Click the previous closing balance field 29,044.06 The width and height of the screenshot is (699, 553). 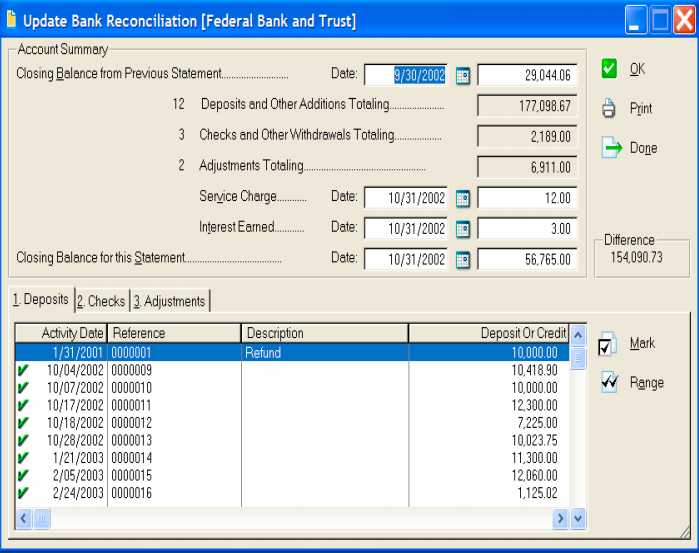527,75
